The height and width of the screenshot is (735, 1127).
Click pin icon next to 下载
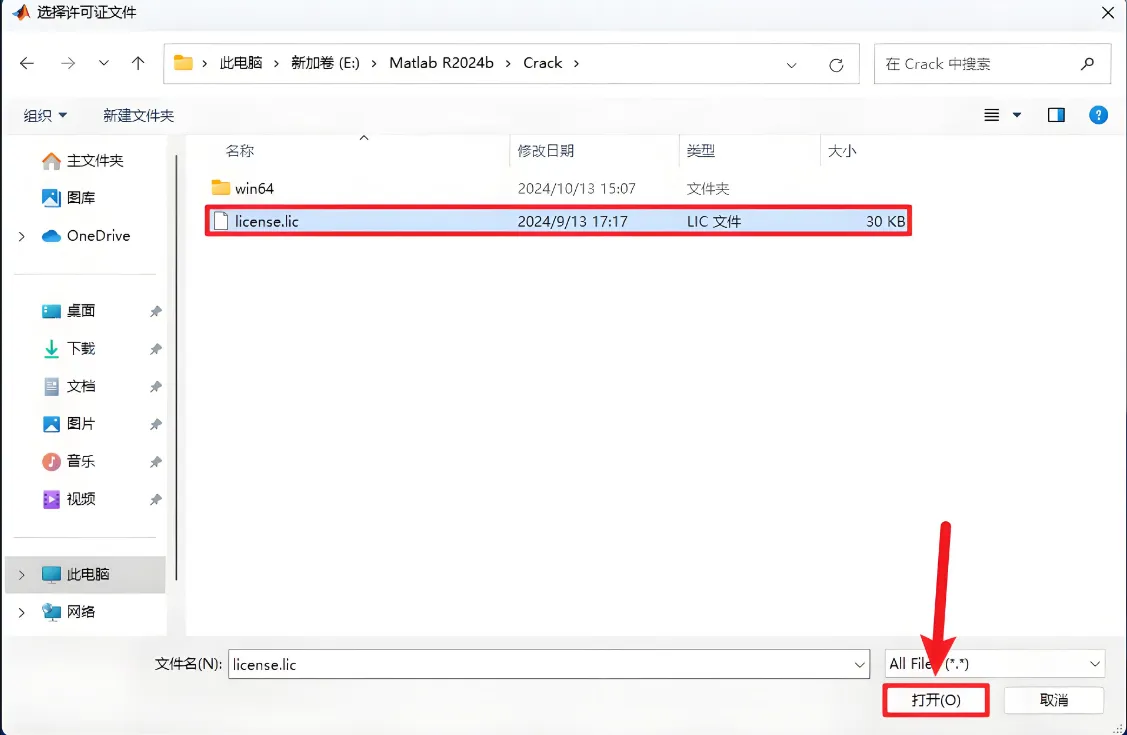[x=155, y=349]
